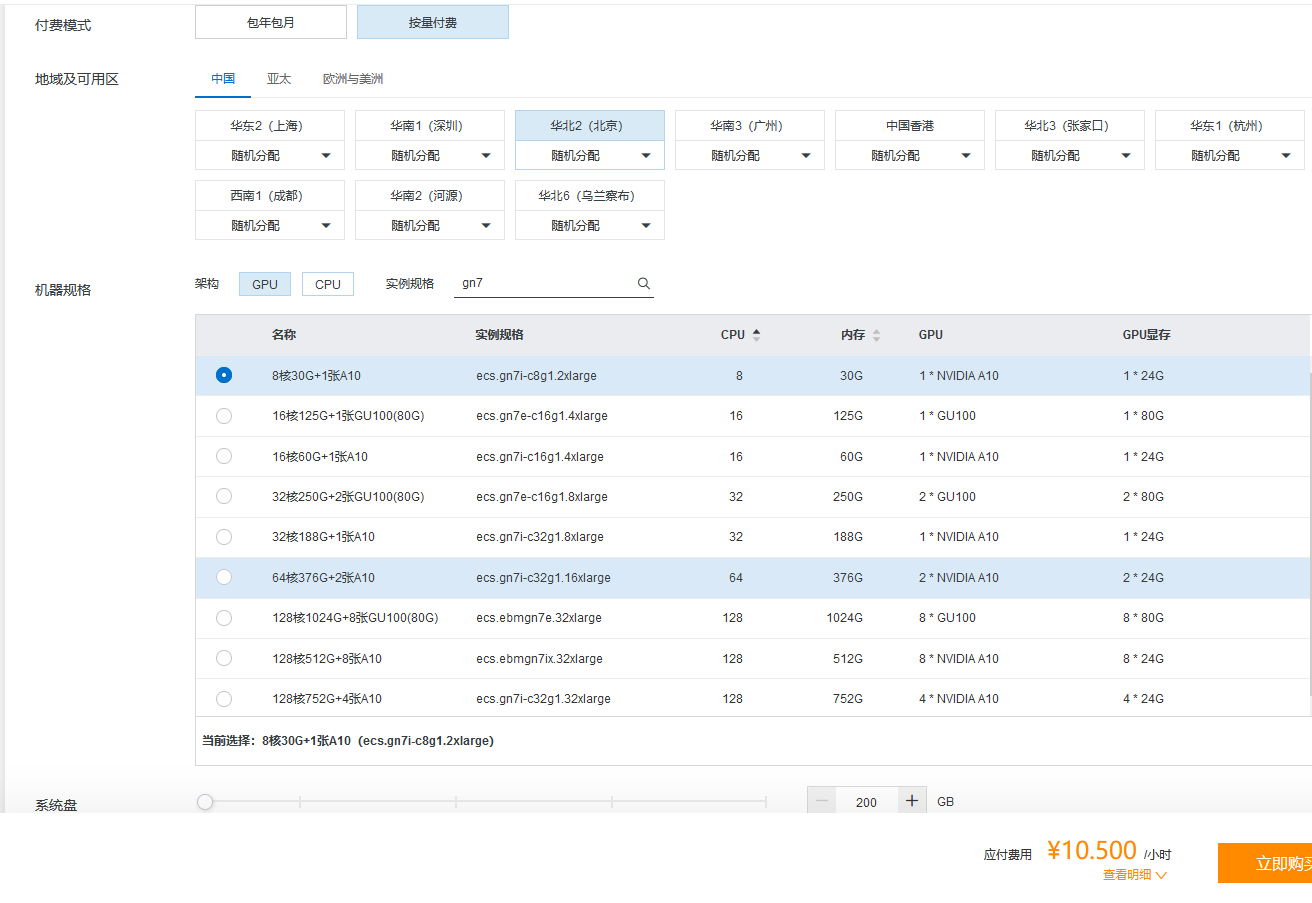The width and height of the screenshot is (1312, 903).
Task: Open zone dropdown under 华东1（杭州）
Action: pyautogui.click(x=1230, y=155)
